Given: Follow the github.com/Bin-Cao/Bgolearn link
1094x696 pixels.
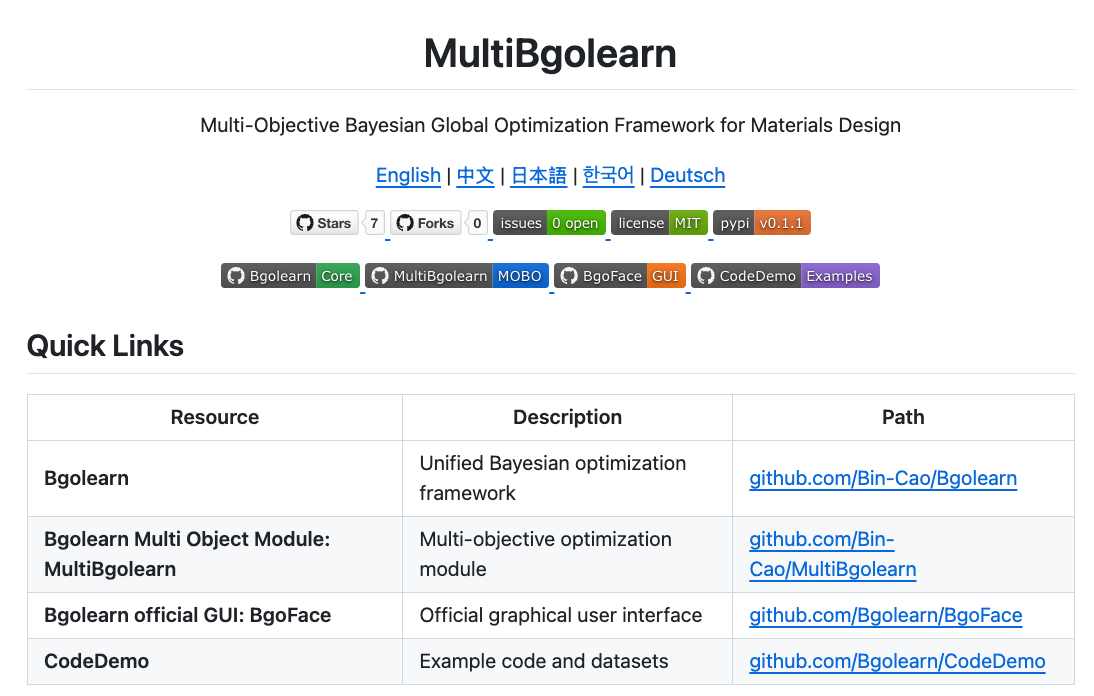Looking at the screenshot, I should 883,478.
